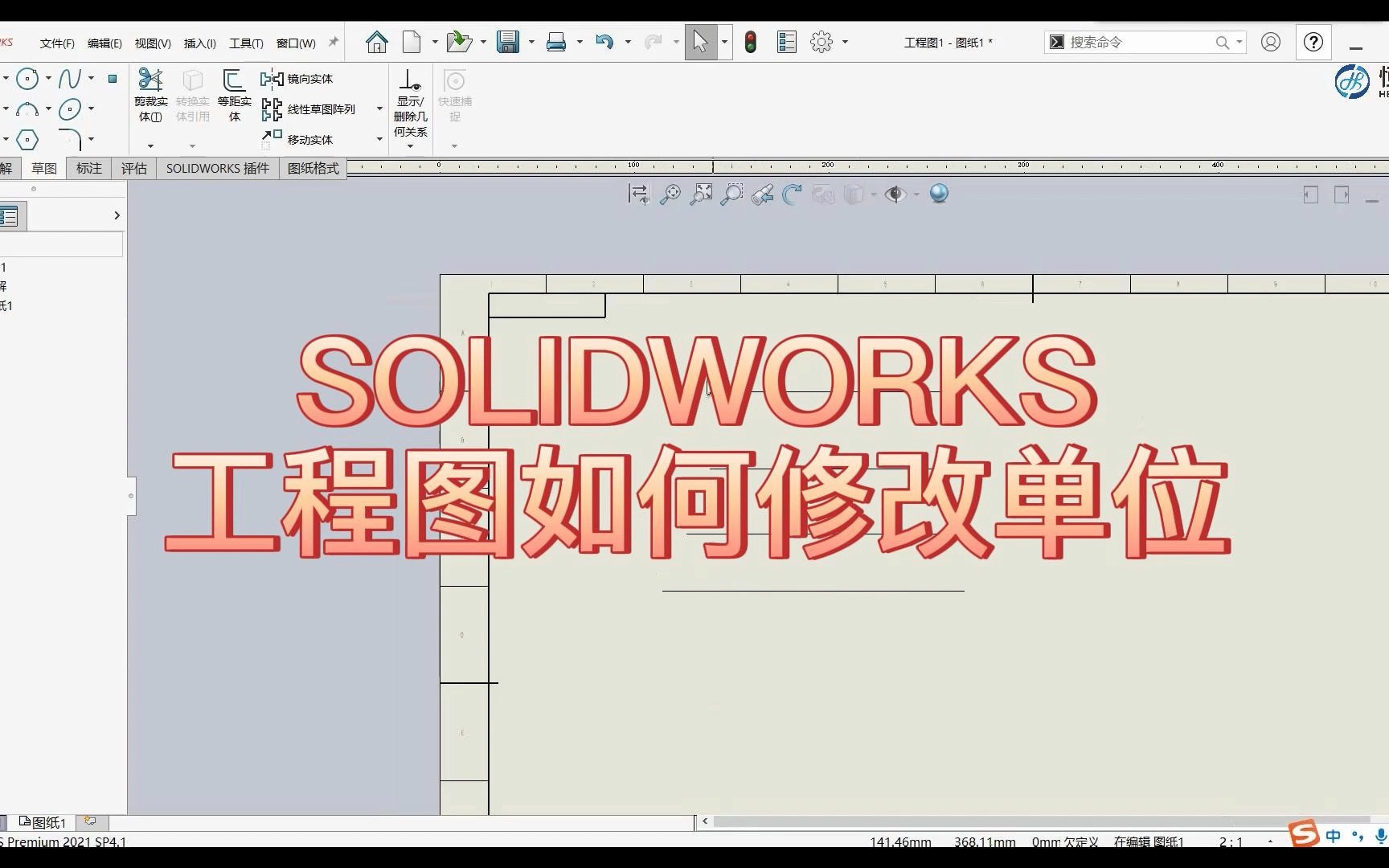Create a new document
This screenshot has height=868, width=1389.
click(412, 42)
